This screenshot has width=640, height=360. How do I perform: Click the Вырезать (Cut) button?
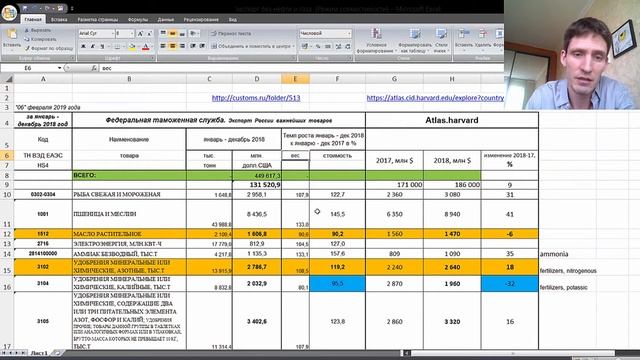click(x=38, y=30)
